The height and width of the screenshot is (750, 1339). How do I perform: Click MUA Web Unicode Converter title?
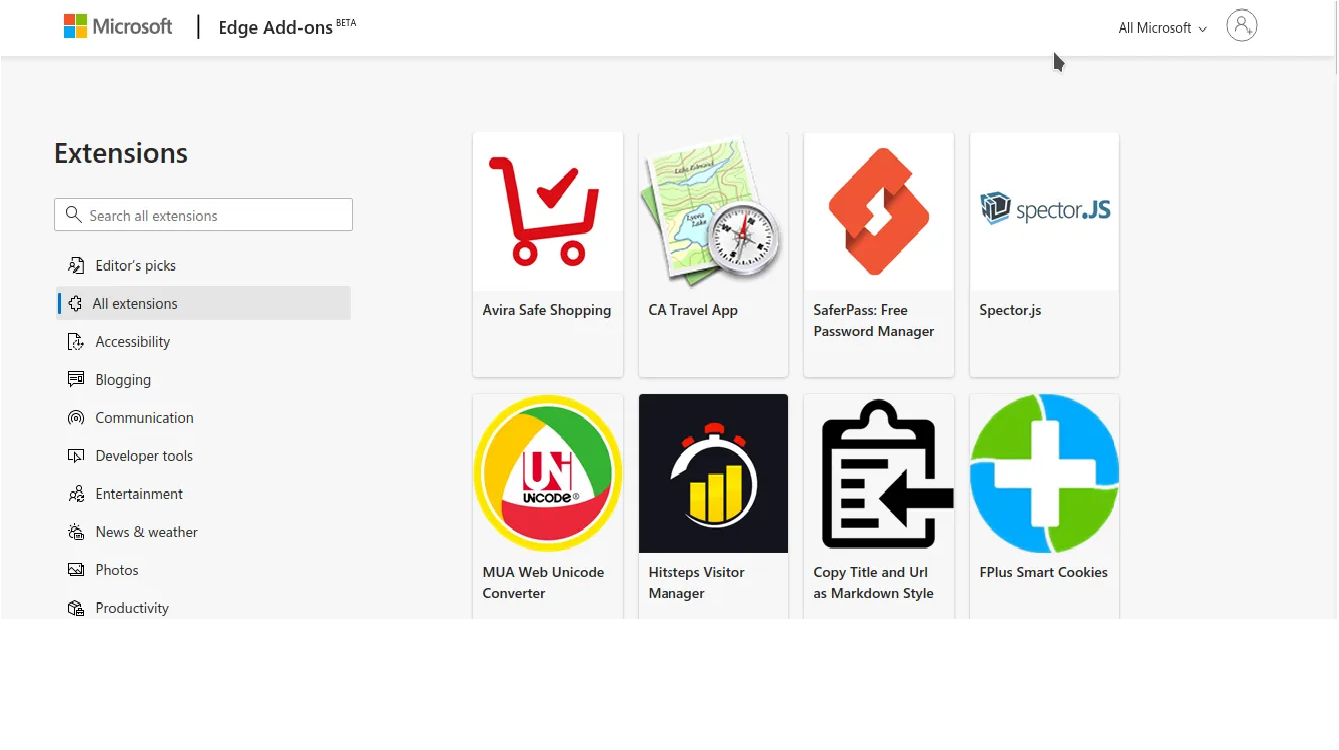pyautogui.click(x=543, y=583)
